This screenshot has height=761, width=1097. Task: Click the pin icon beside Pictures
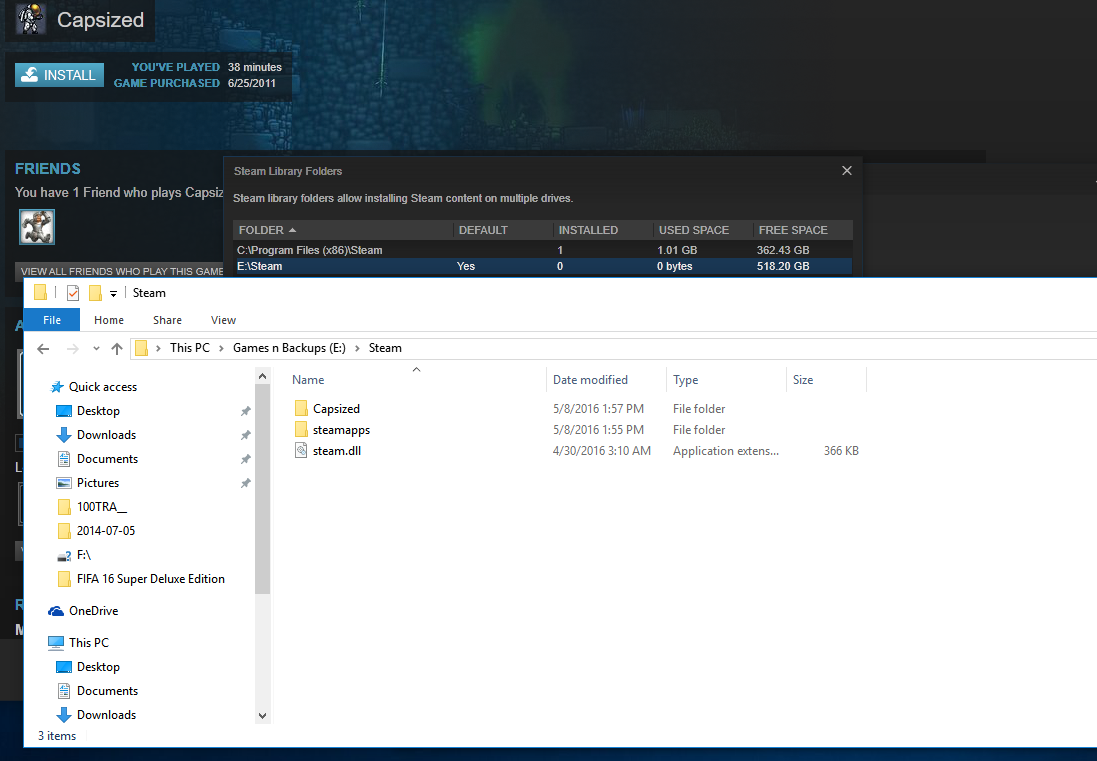point(246,483)
